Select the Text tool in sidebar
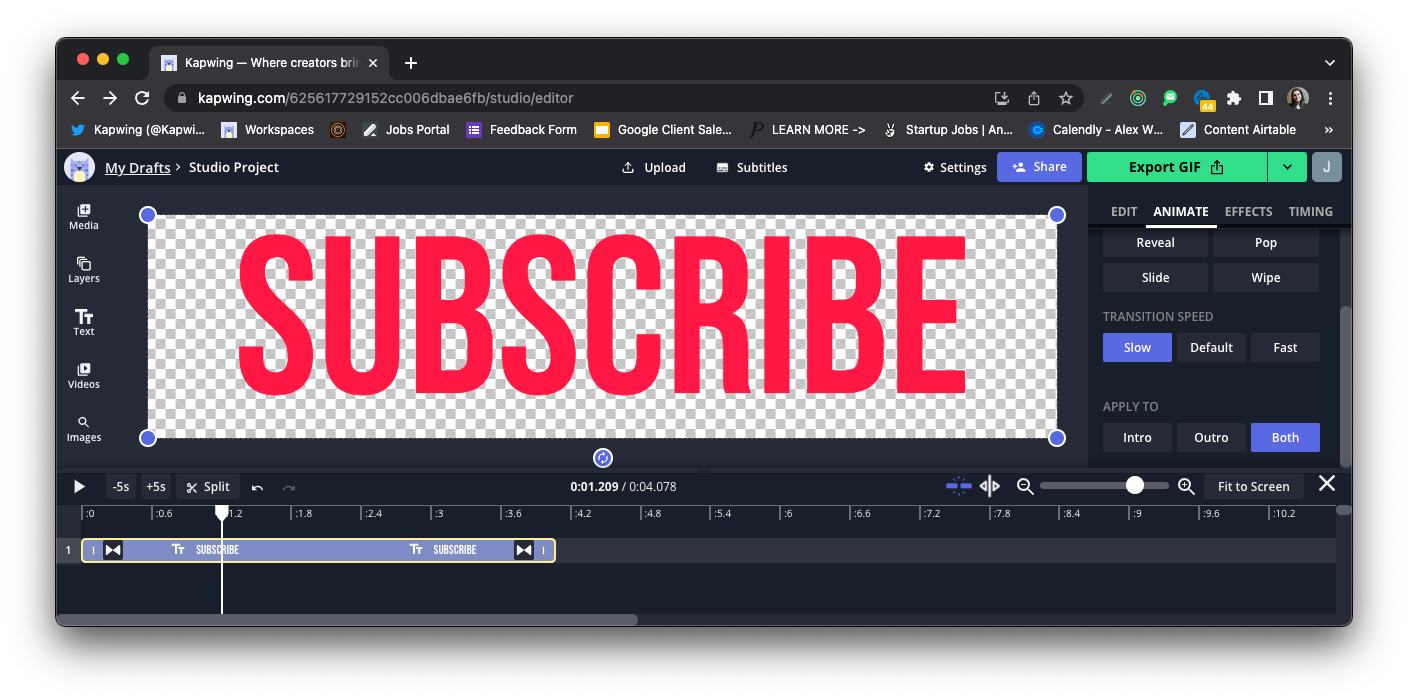1408x700 pixels. coord(84,322)
